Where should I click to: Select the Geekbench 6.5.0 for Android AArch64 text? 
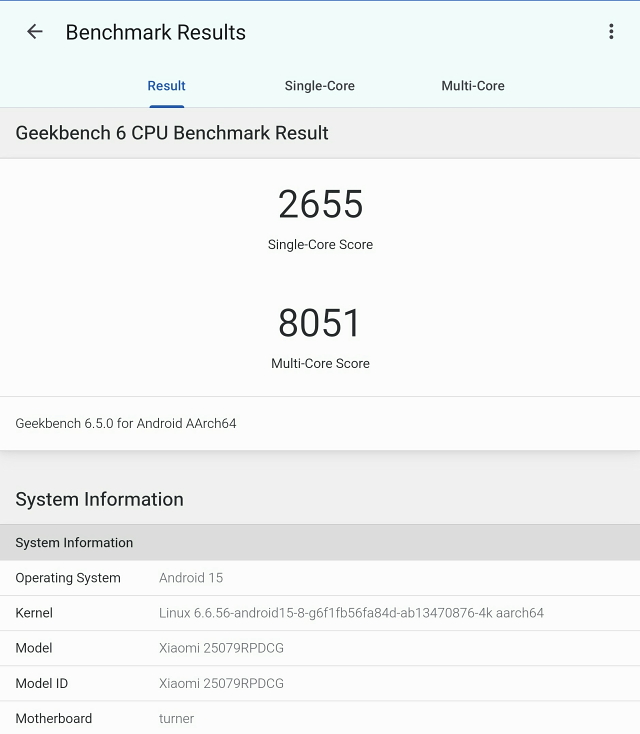[126, 424]
